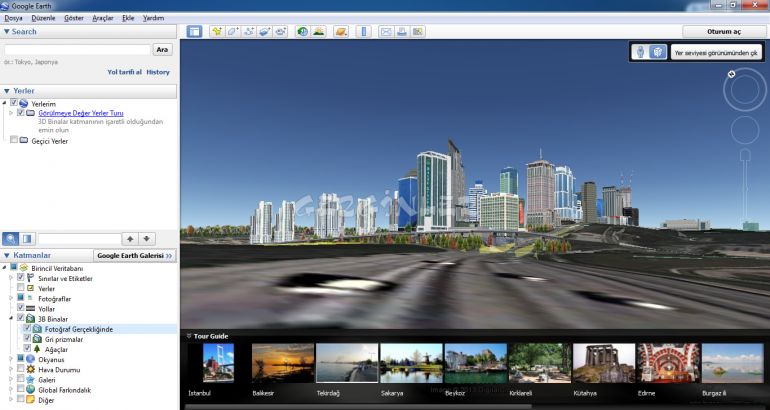770x410 pixels.
Task: Click the Ara search button
Action: click(163, 50)
